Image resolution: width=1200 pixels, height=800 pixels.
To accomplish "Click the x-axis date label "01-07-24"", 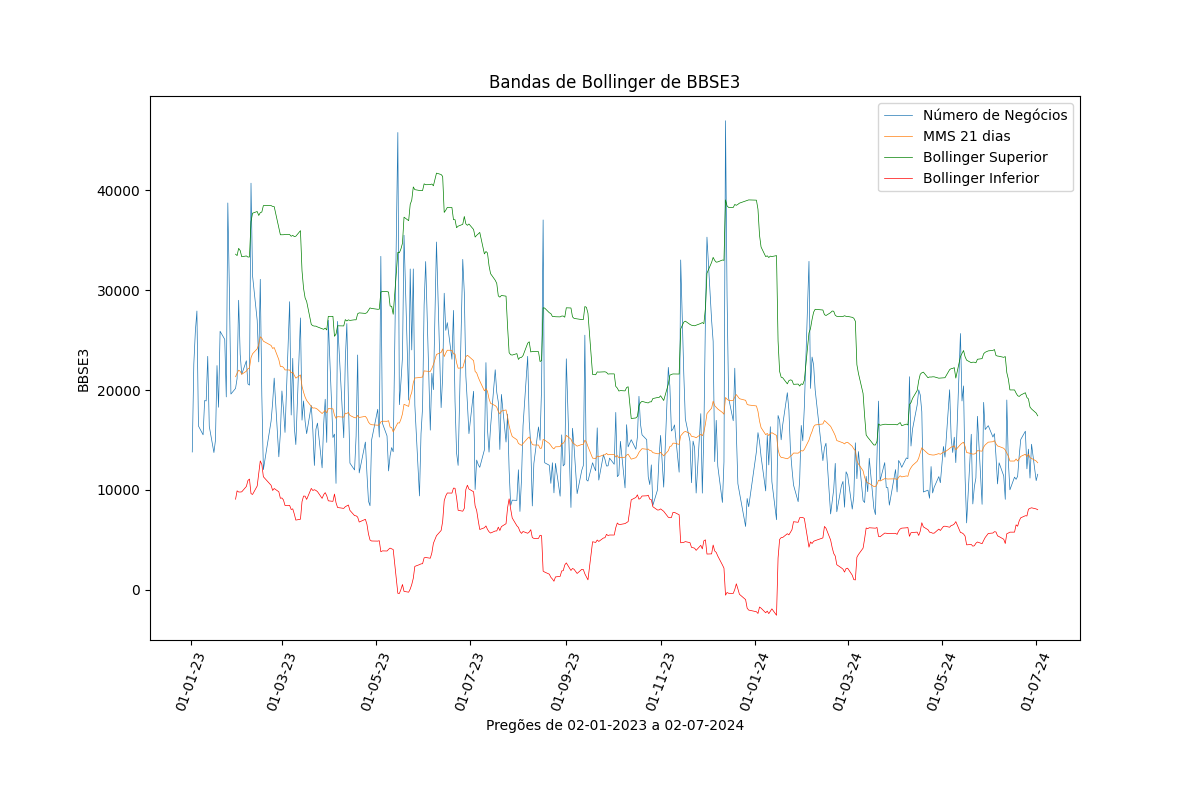I will pyautogui.click(x=1036, y=681).
